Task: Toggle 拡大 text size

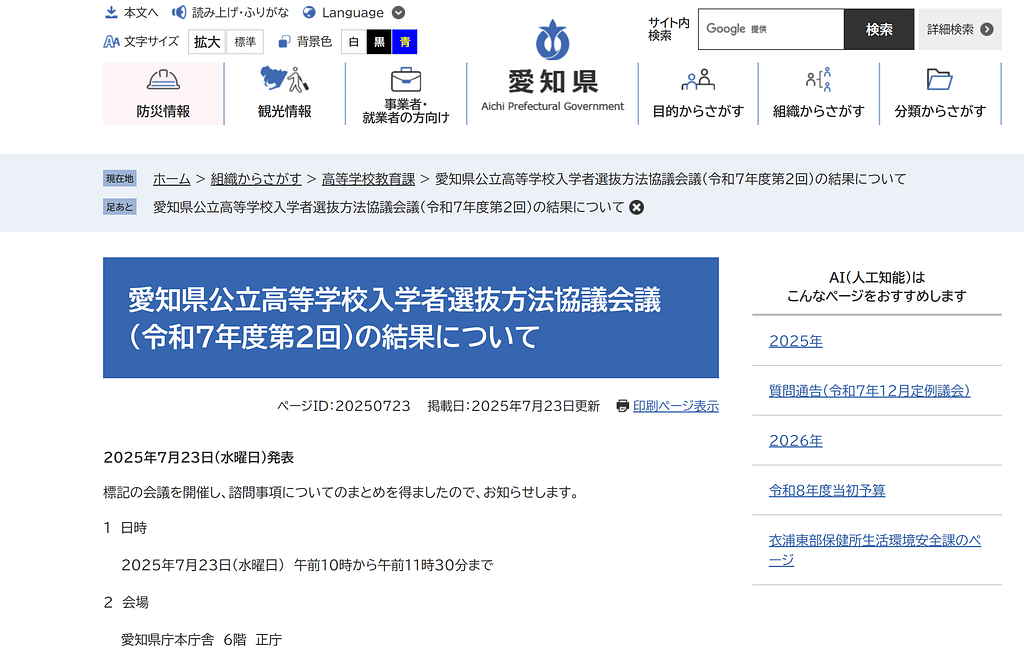Action: [206, 42]
